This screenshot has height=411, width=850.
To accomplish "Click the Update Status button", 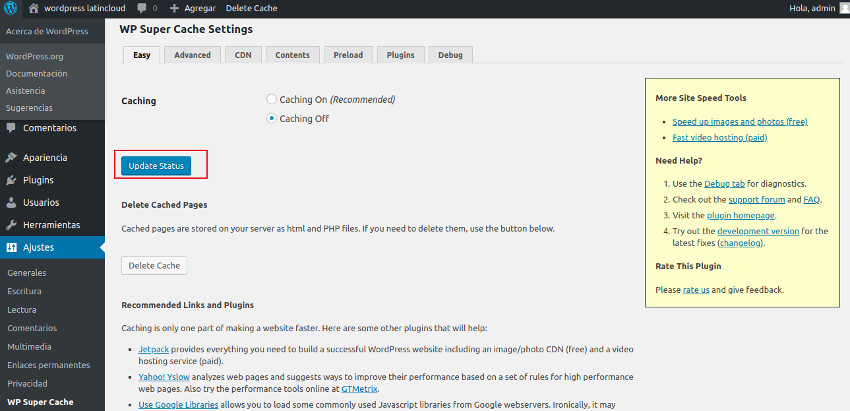I will [156, 166].
